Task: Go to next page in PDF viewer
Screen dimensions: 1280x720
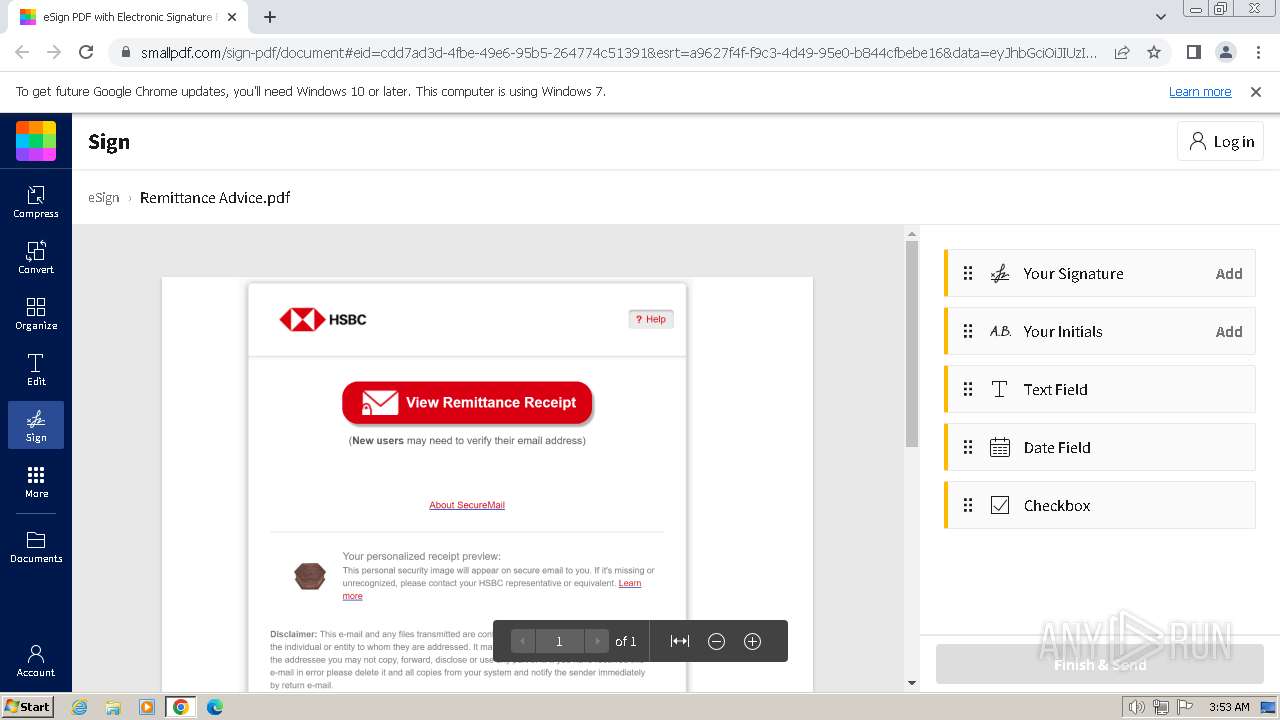Action: pyautogui.click(x=596, y=641)
